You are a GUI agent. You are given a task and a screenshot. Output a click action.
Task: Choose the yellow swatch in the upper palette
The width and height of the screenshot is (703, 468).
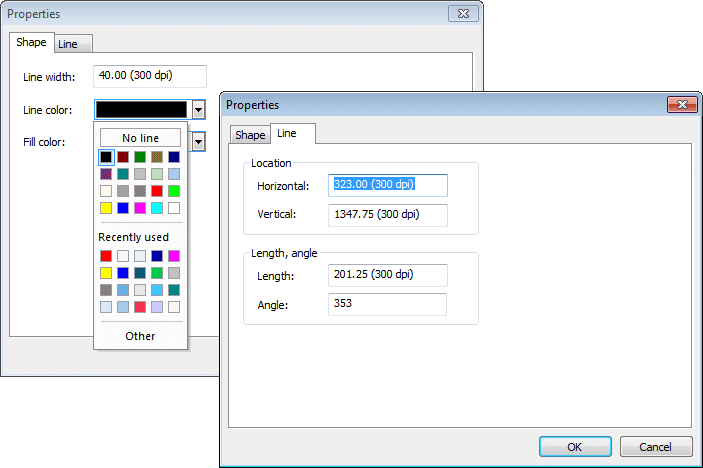[106, 208]
